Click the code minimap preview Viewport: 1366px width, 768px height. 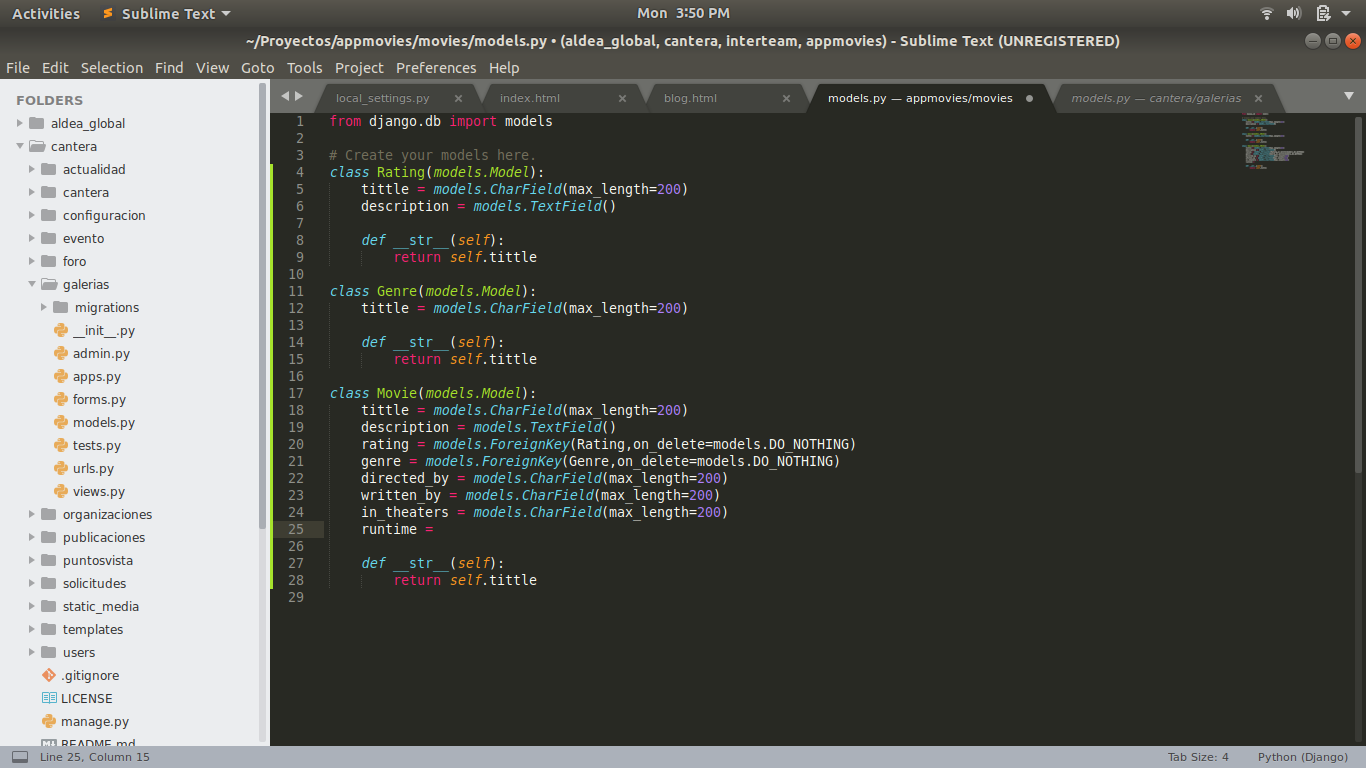coord(1274,141)
